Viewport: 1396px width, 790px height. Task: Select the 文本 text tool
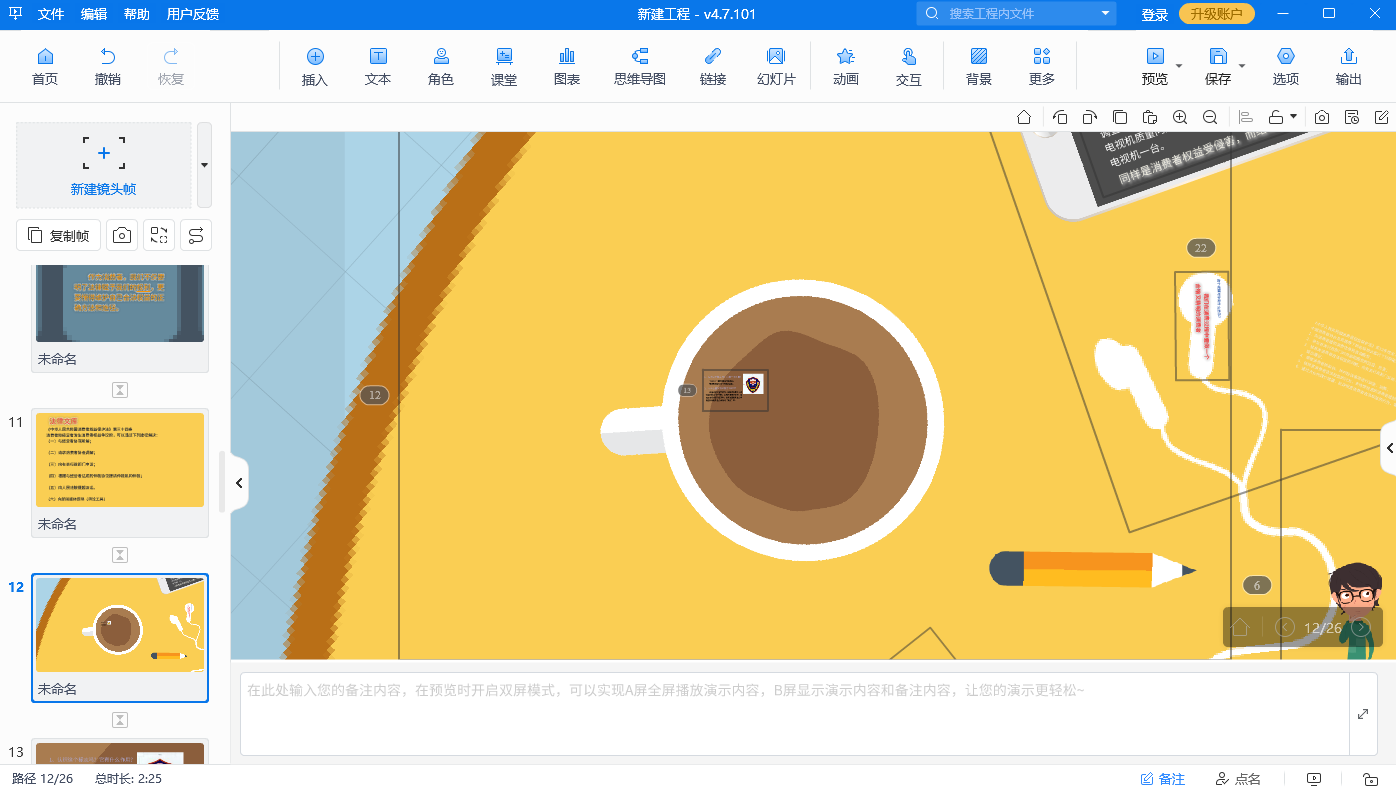[378, 67]
